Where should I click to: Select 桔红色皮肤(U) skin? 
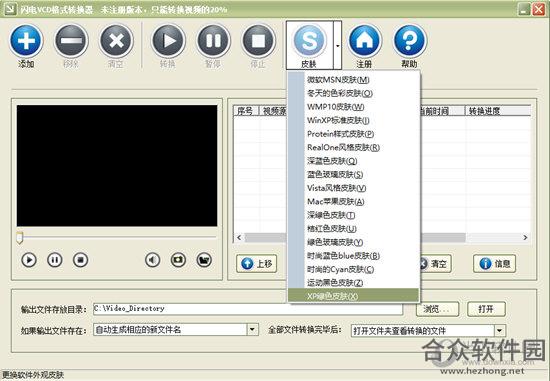[354, 228]
